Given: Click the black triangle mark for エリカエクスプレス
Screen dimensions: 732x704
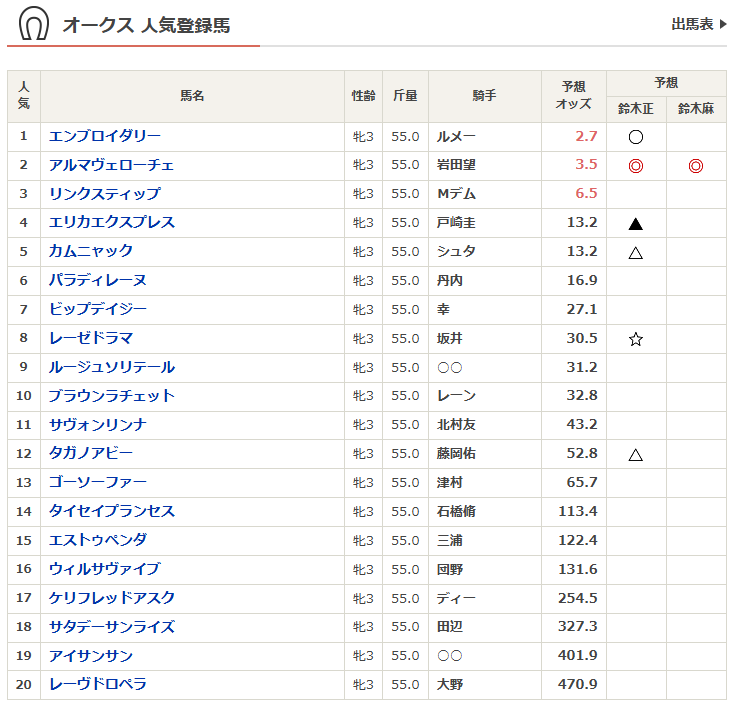Looking at the screenshot, I should click(636, 224).
